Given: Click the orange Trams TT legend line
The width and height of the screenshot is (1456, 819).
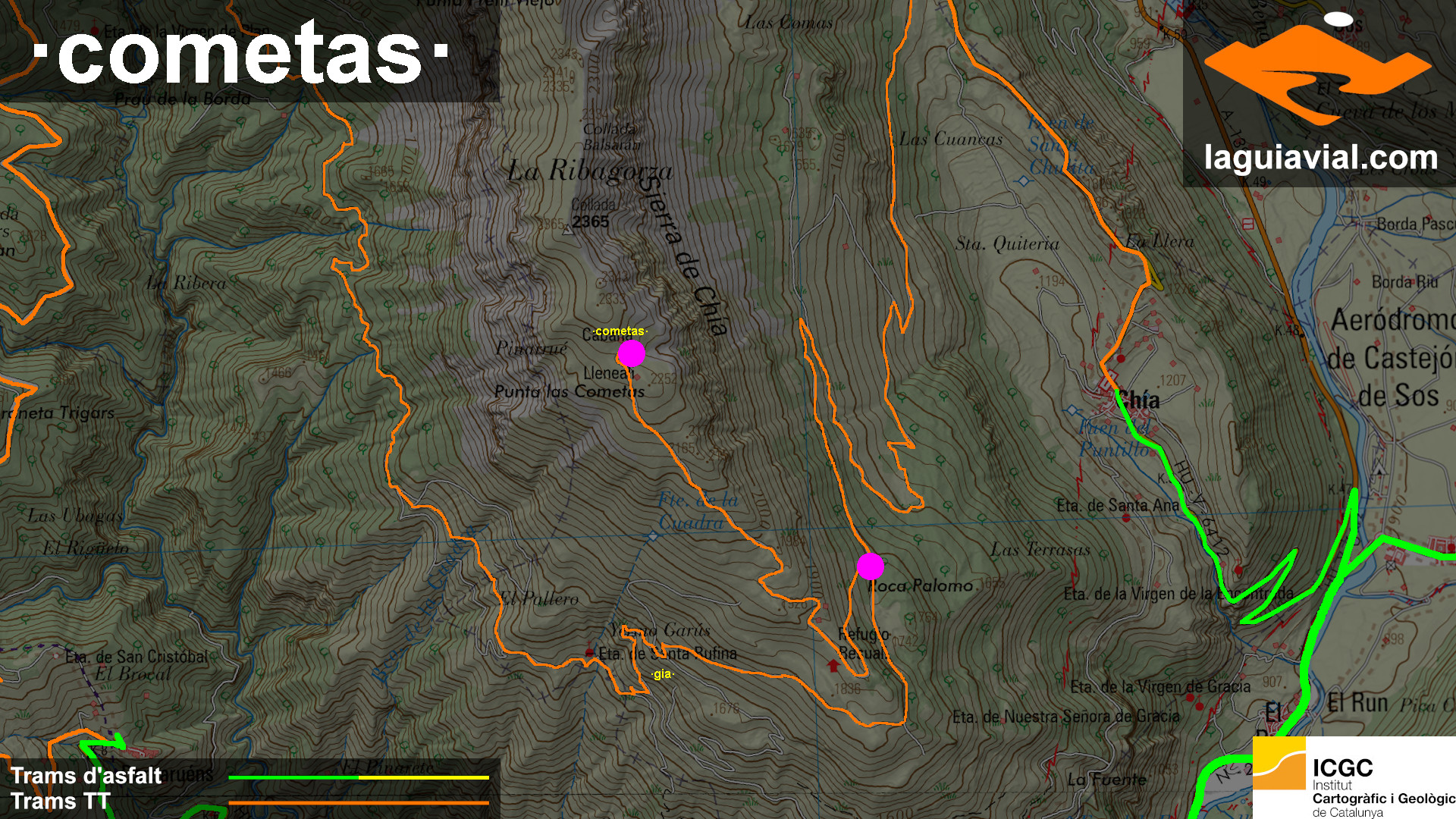Looking at the screenshot, I should (358, 802).
